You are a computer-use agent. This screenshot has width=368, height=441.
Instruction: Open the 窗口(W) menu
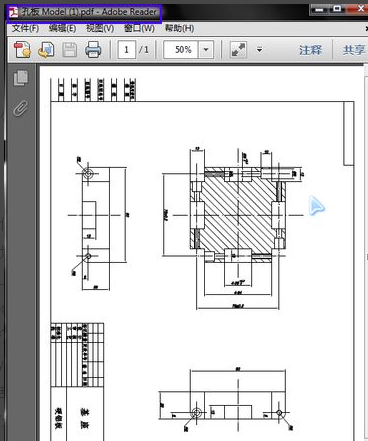click(139, 28)
